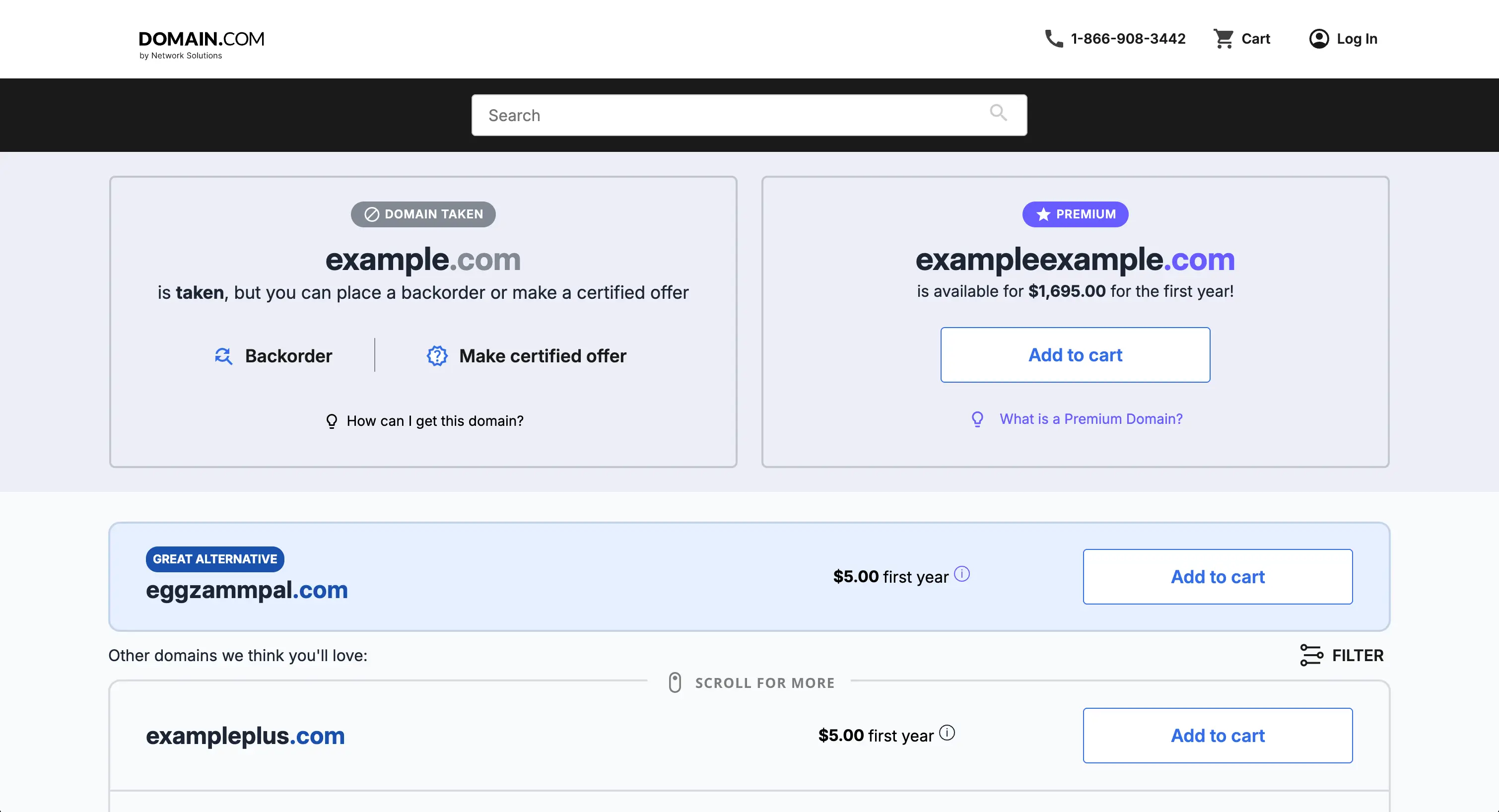Click info icon next to exampleplus.com price

point(947,732)
